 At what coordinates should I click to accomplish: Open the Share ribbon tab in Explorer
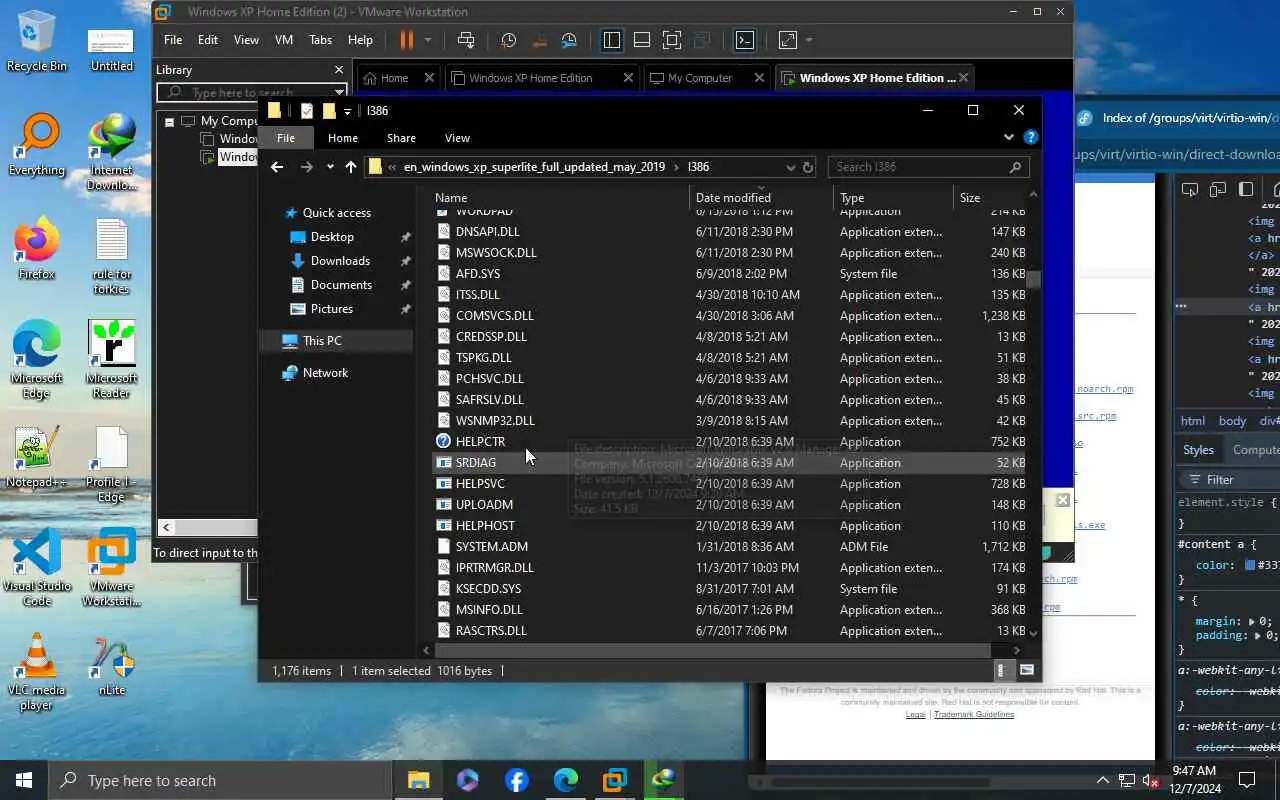(401, 138)
